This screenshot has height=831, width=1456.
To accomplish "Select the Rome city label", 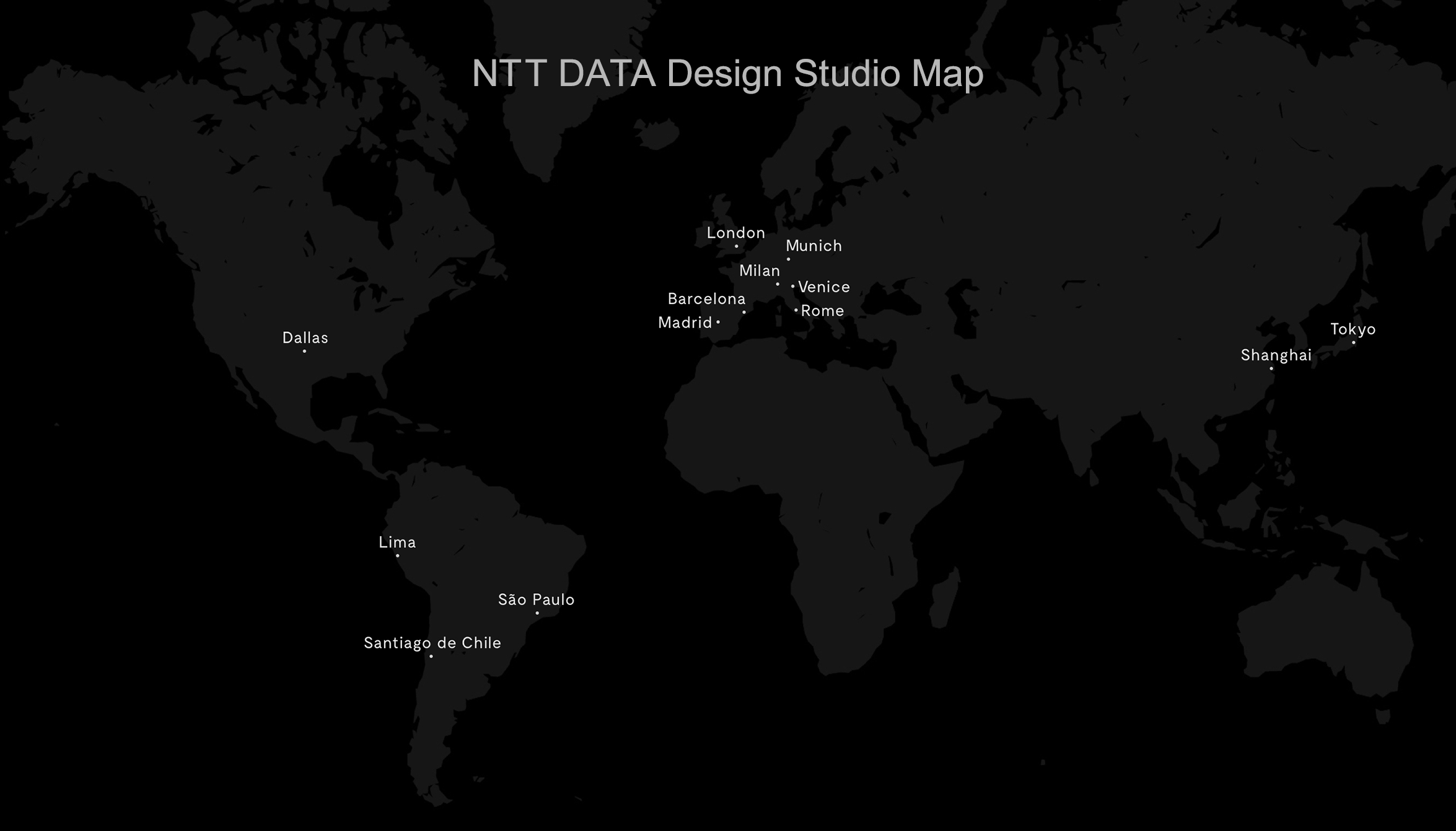I will tap(823, 311).
